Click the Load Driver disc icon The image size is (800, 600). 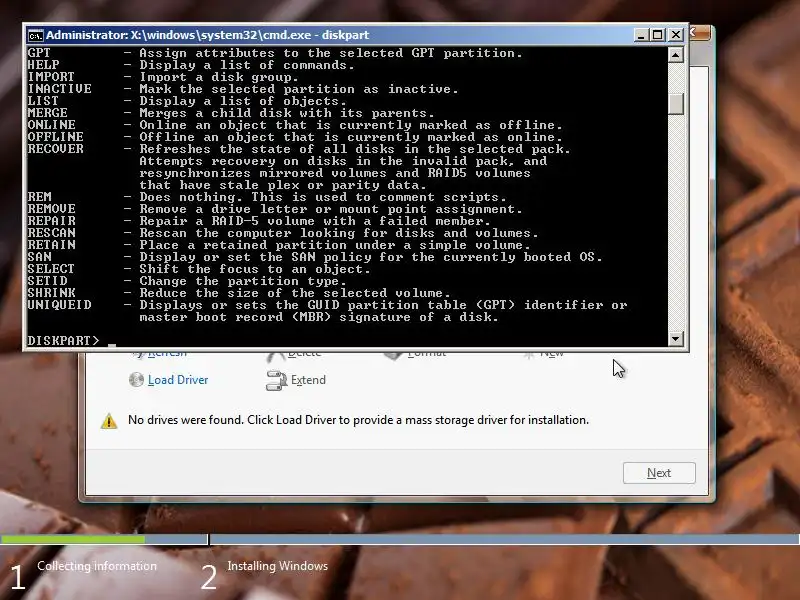(136, 380)
